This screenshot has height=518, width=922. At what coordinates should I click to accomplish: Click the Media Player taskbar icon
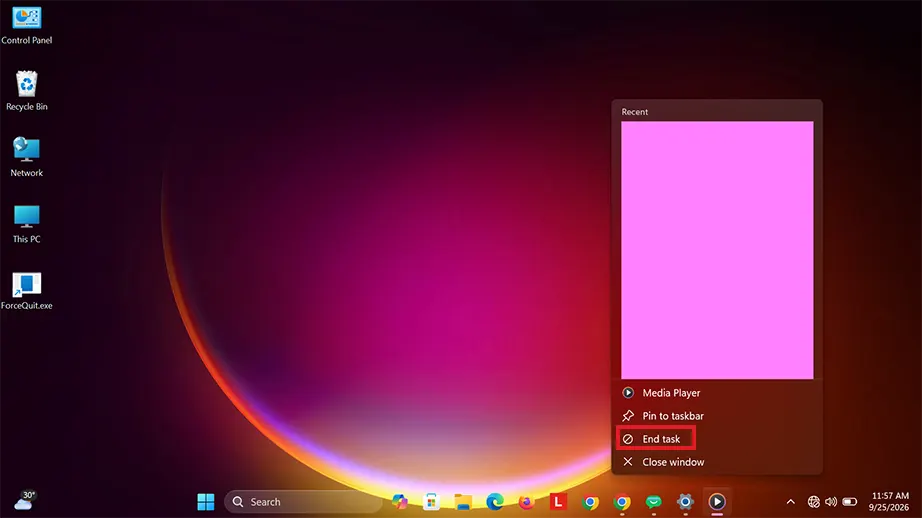click(717, 502)
